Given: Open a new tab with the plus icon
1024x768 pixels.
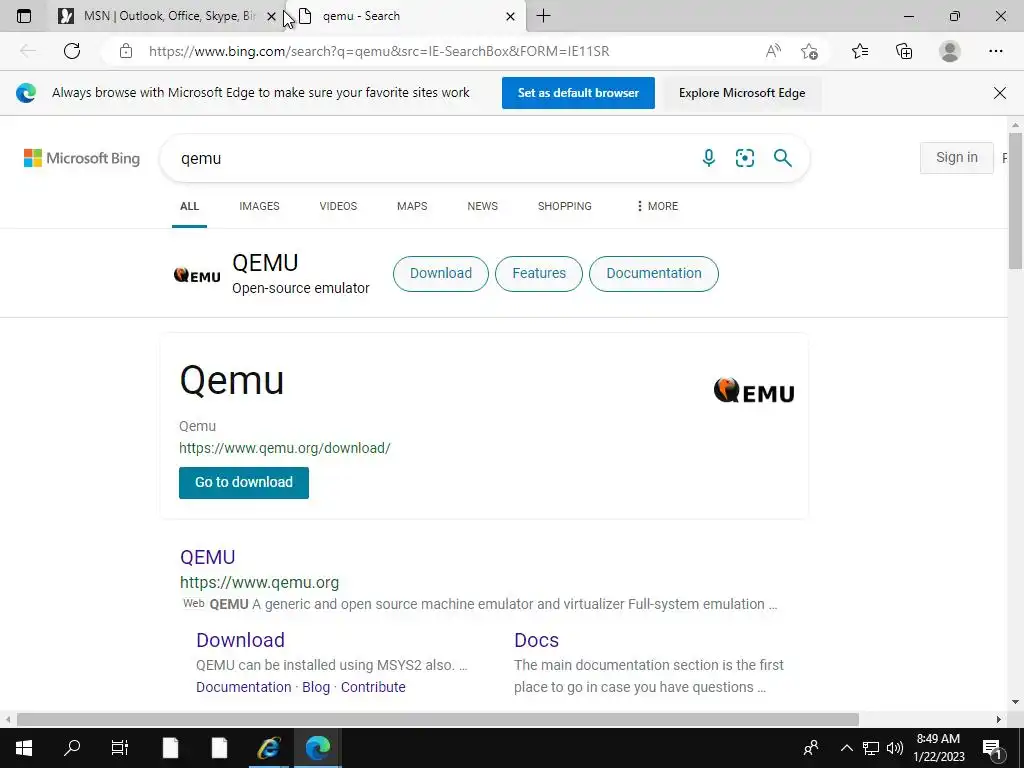Looking at the screenshot, I should pos(543,16).
